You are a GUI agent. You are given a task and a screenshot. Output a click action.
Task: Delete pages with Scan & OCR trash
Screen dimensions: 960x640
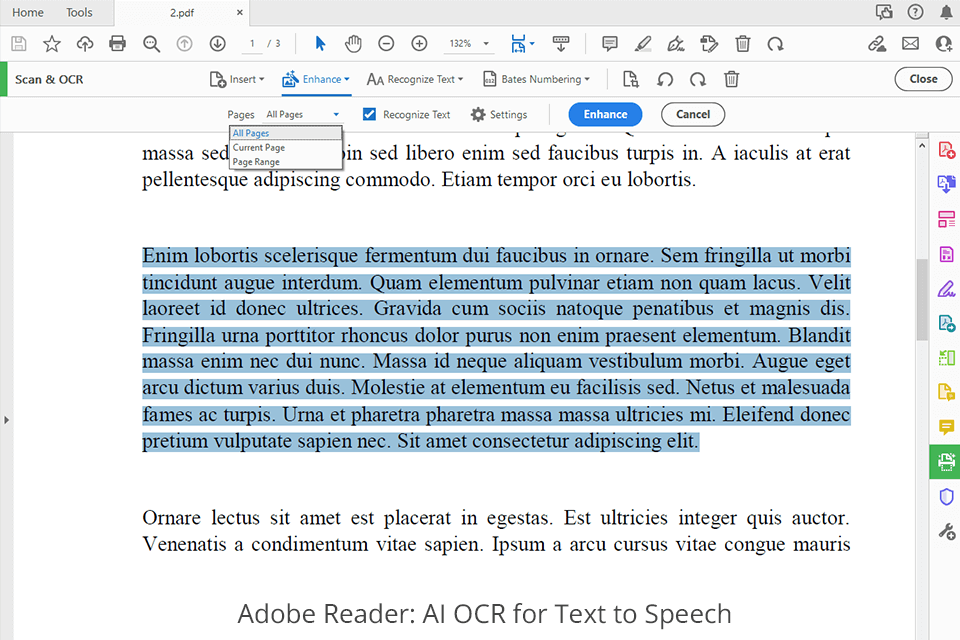click(x=731, y=79)
